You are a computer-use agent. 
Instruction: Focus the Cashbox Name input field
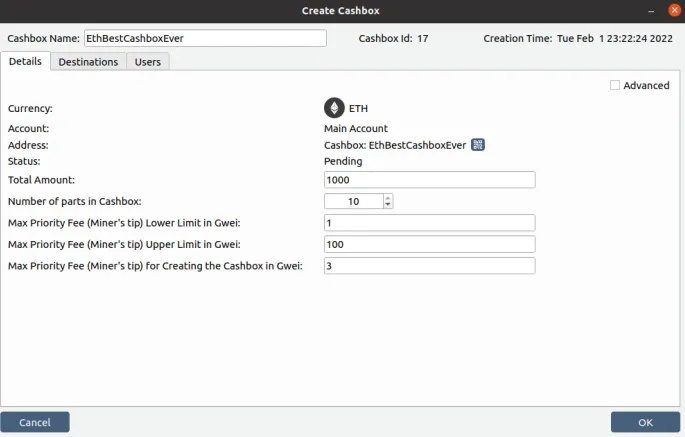pos(205,38)
